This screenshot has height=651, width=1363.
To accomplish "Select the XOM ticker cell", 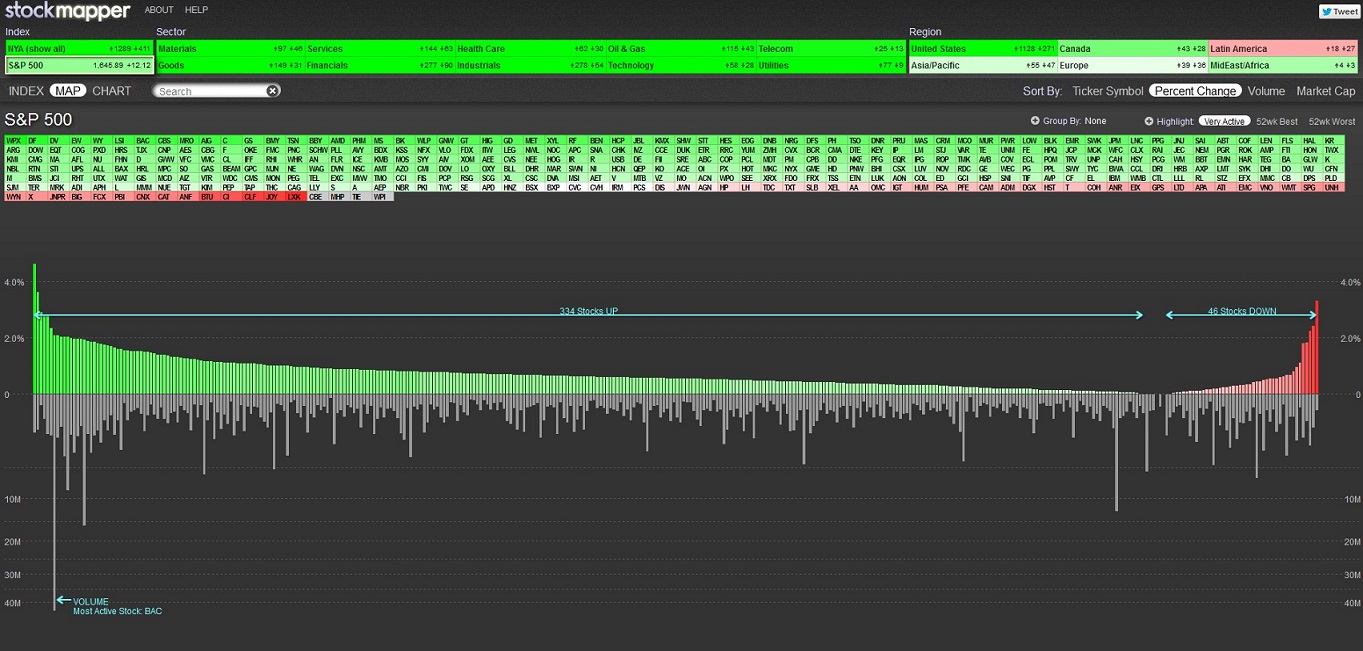I will (x=468, y=160).
